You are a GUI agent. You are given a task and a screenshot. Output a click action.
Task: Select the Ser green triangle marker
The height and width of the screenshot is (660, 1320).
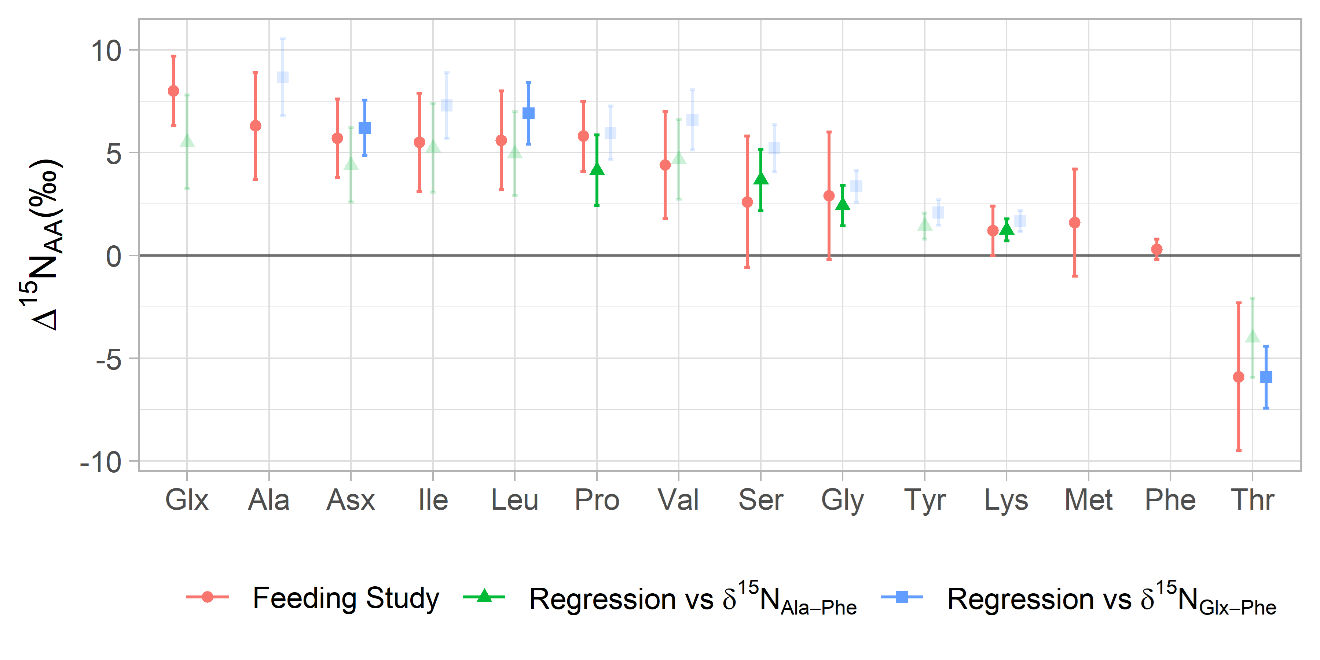[x=761, y=179]
